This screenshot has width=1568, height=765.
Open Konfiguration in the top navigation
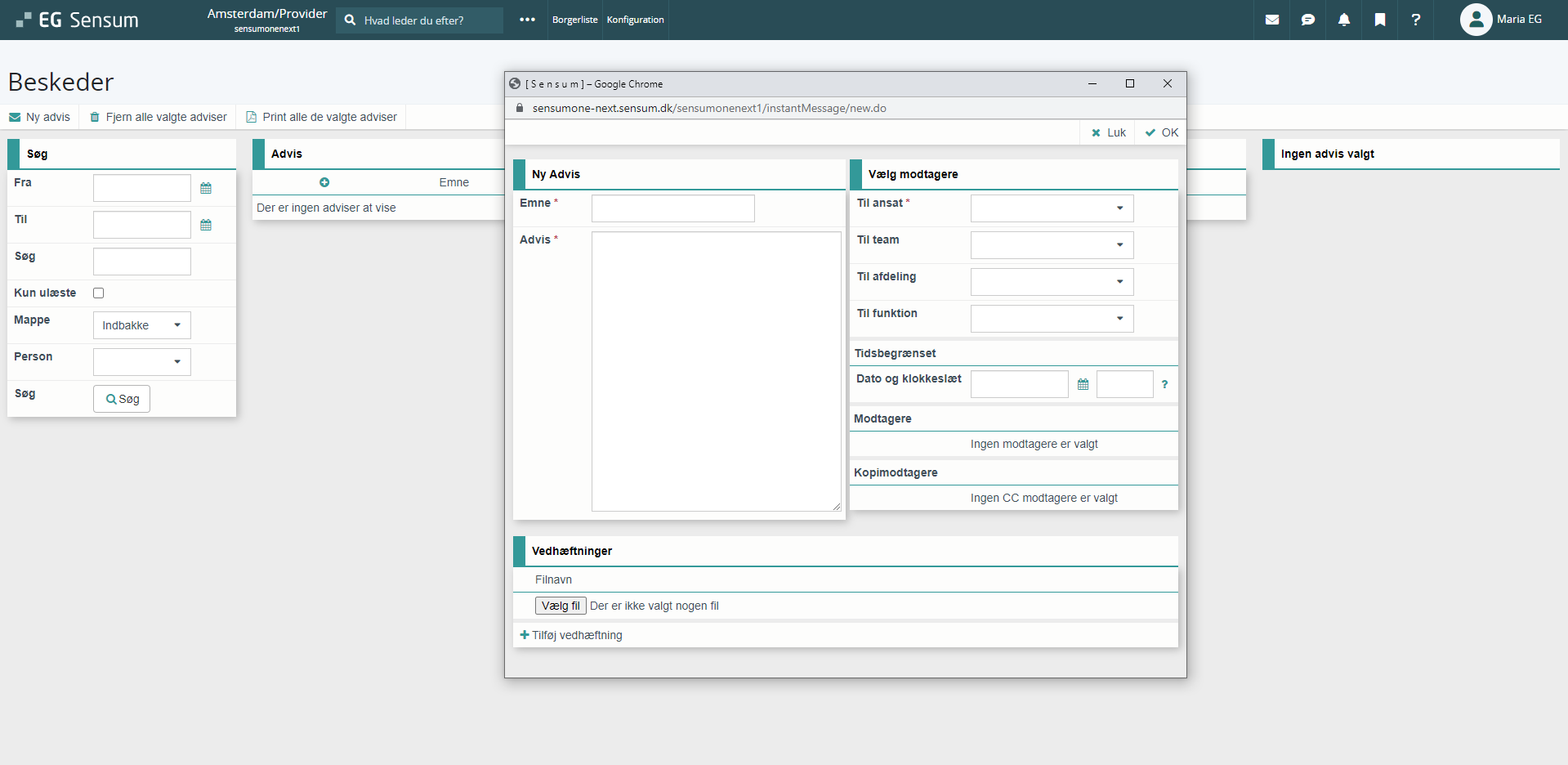coord(635,20)
